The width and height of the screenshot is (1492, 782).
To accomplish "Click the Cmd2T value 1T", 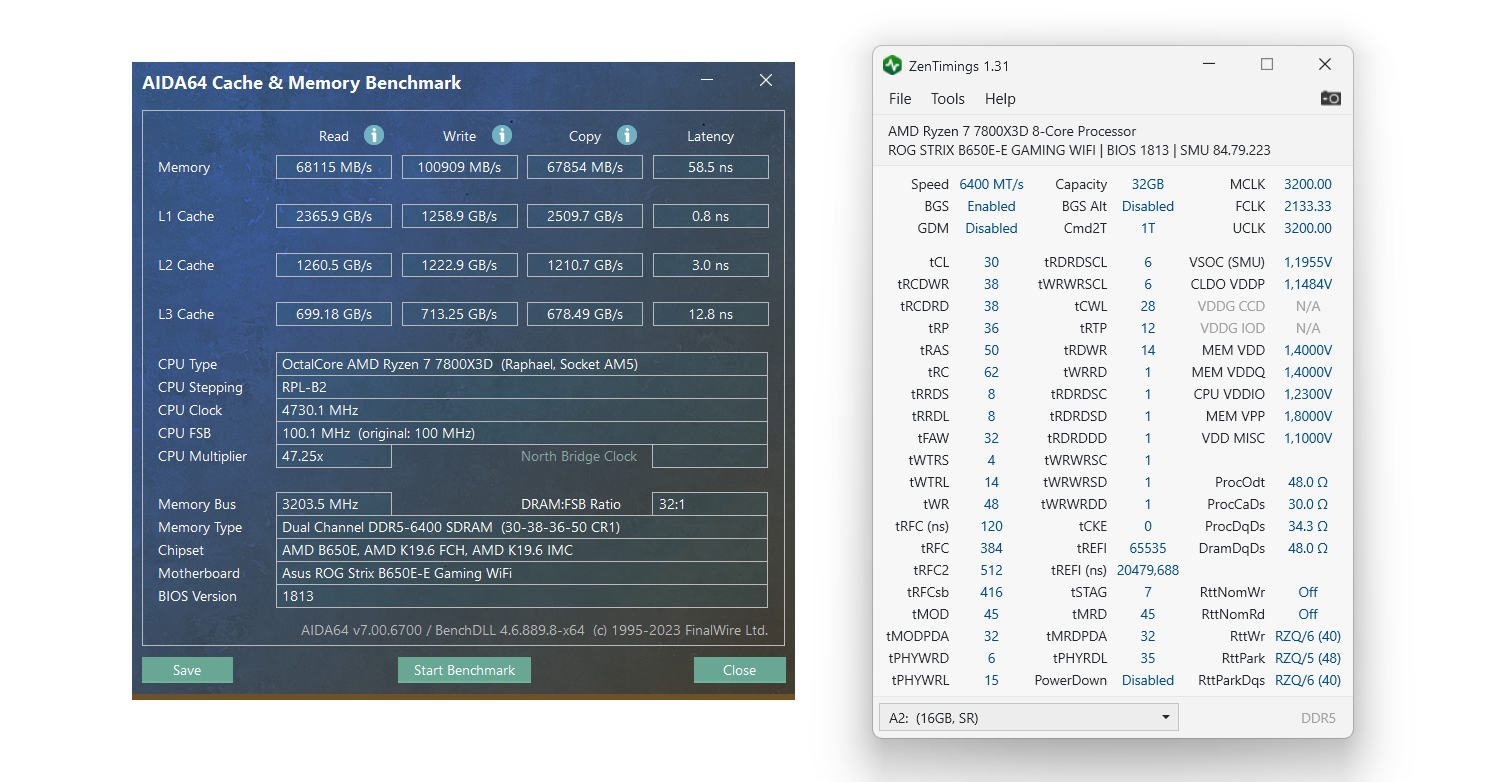I will (x=1148, y=228).
